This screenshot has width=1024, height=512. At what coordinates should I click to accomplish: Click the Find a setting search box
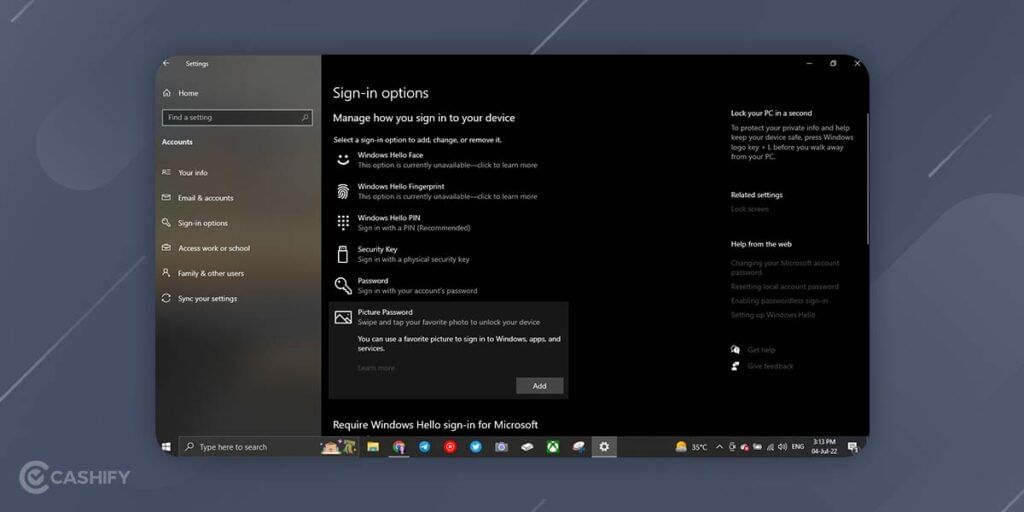(x=237, y=118)
